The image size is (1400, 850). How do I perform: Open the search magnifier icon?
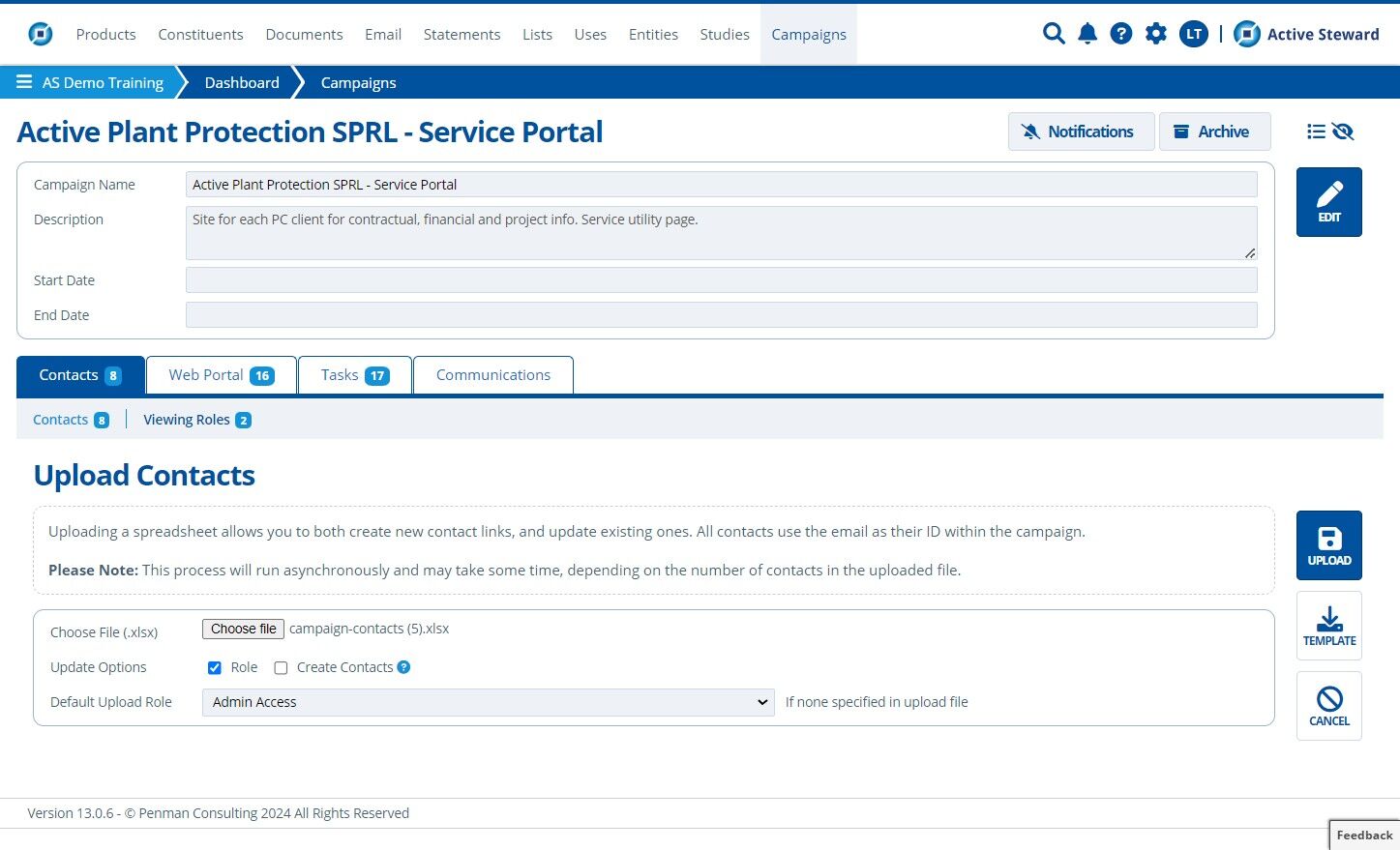tap(1054, 34)
